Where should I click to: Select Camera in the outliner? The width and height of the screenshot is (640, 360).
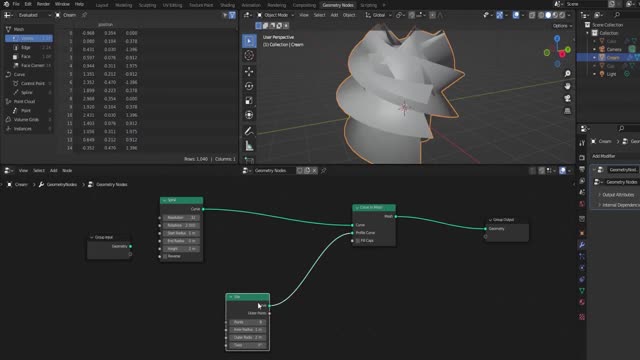613,49
